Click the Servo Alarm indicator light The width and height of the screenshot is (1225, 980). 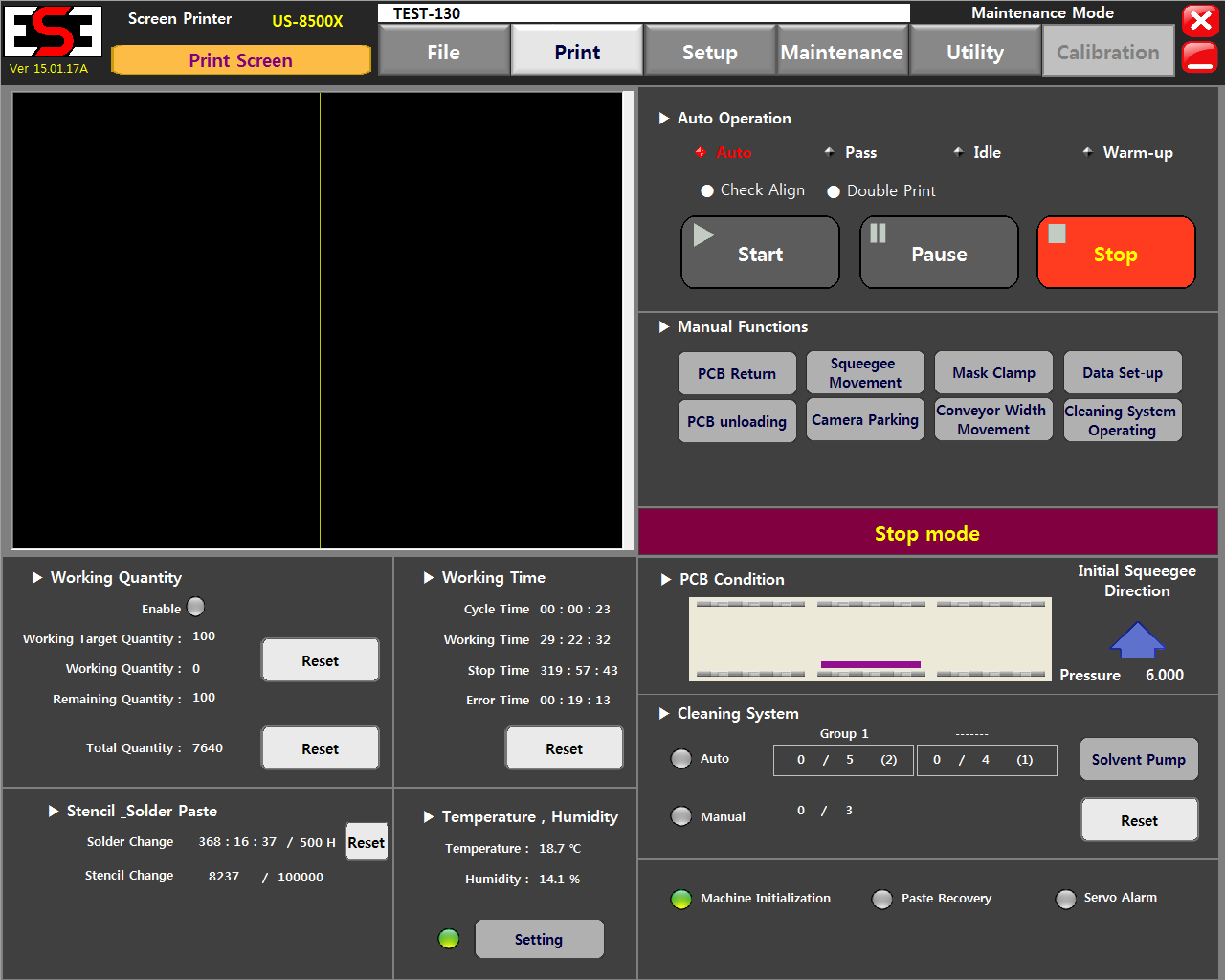(1065, 899)
